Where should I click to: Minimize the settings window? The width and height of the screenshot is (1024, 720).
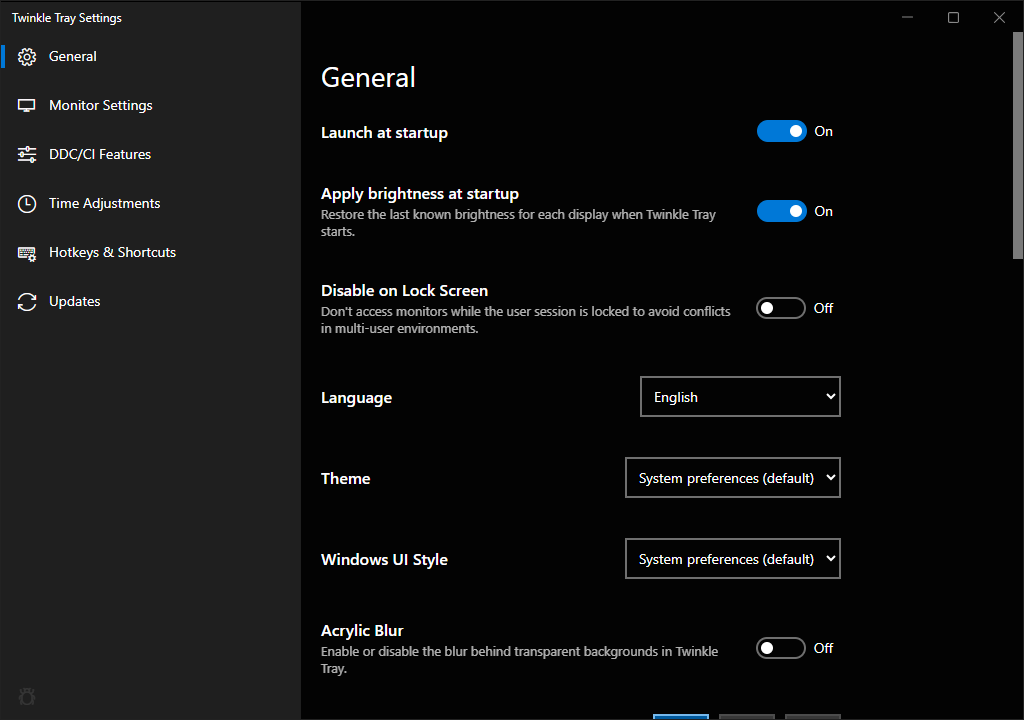[907, 17]
